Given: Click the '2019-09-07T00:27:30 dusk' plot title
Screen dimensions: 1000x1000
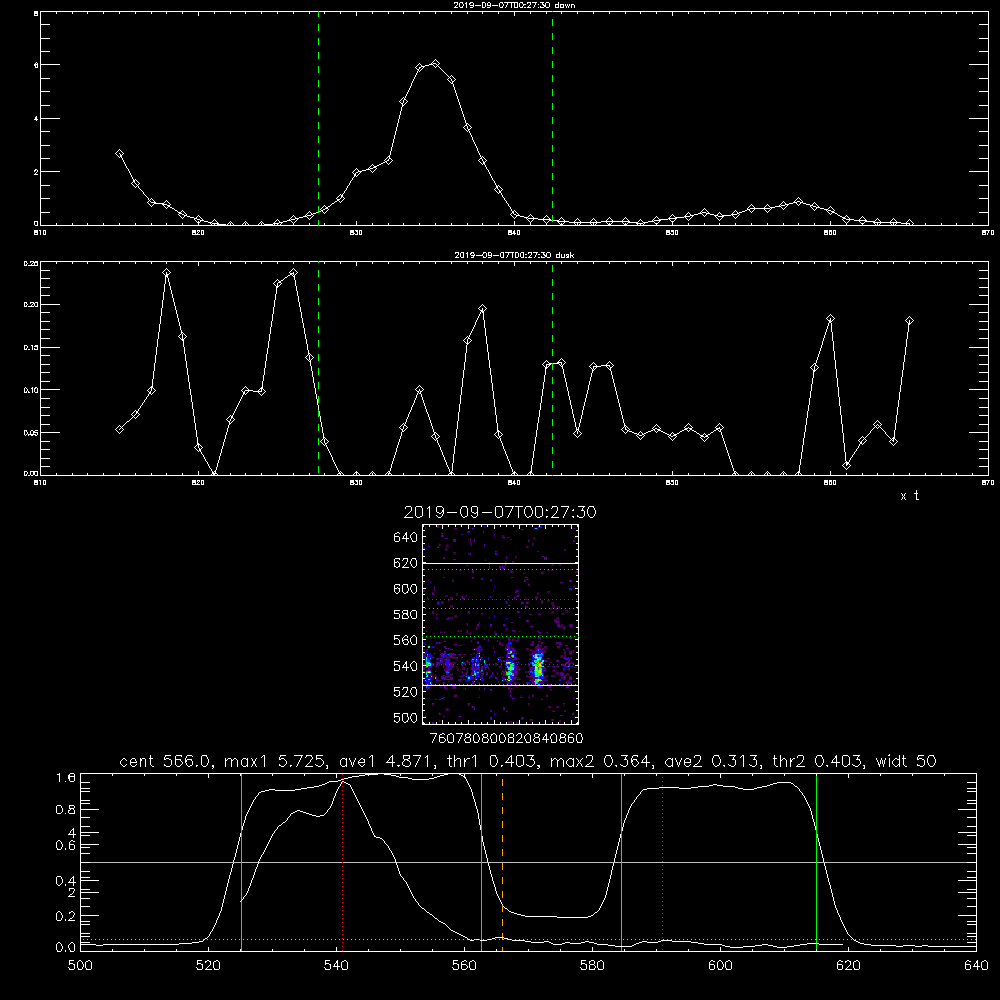Looking at the screenshot, I should [514, 255].
